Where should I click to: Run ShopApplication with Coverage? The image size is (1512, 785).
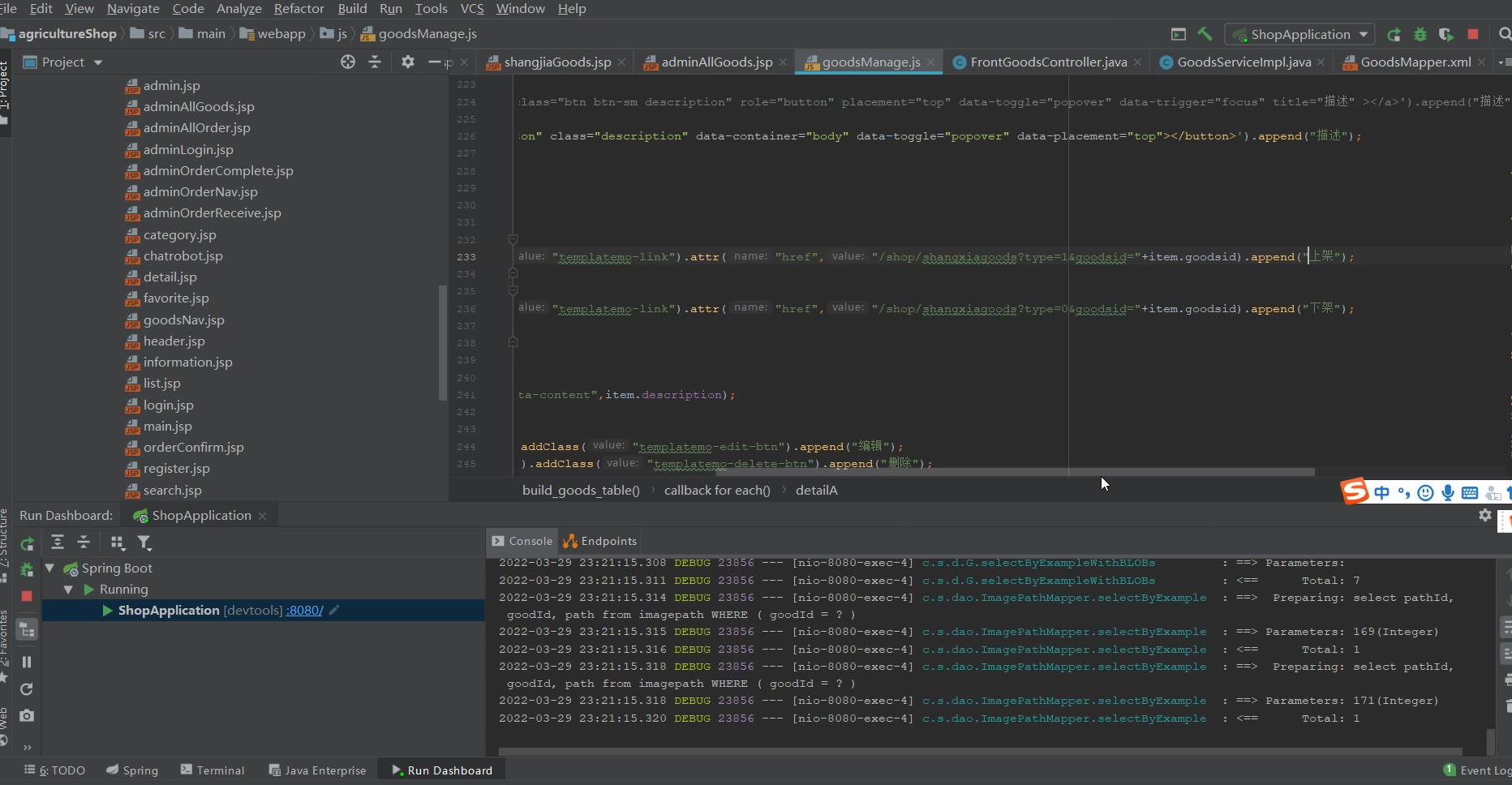point(1446,34)
